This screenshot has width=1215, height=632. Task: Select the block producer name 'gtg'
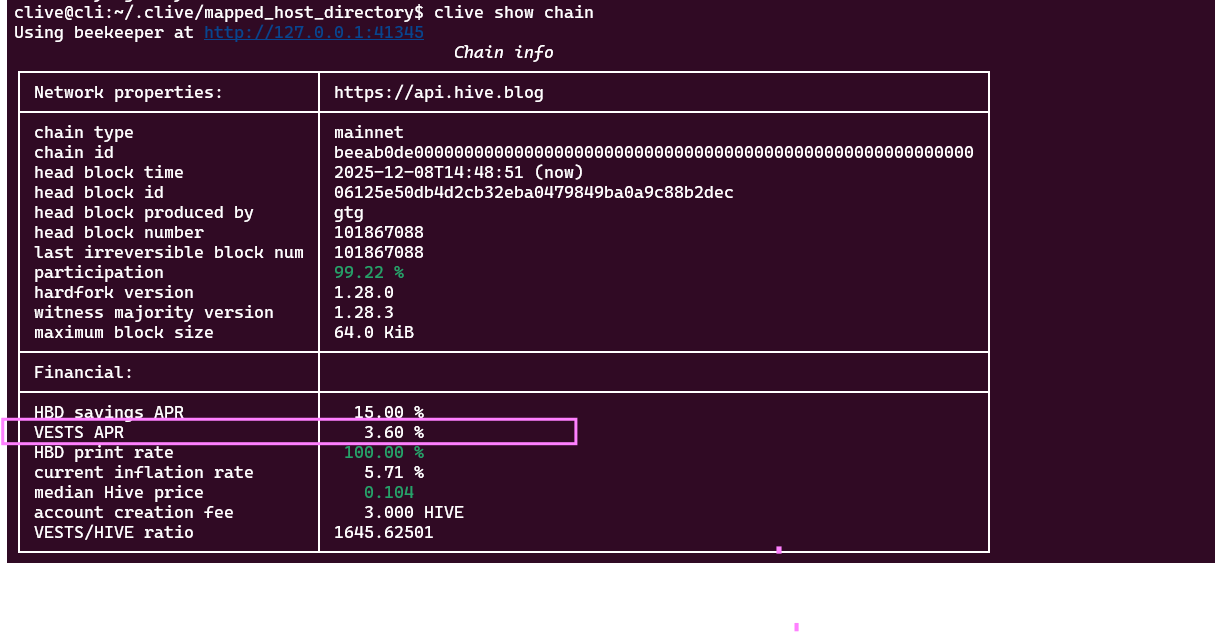pyautogui.click(x=348, y=213)
